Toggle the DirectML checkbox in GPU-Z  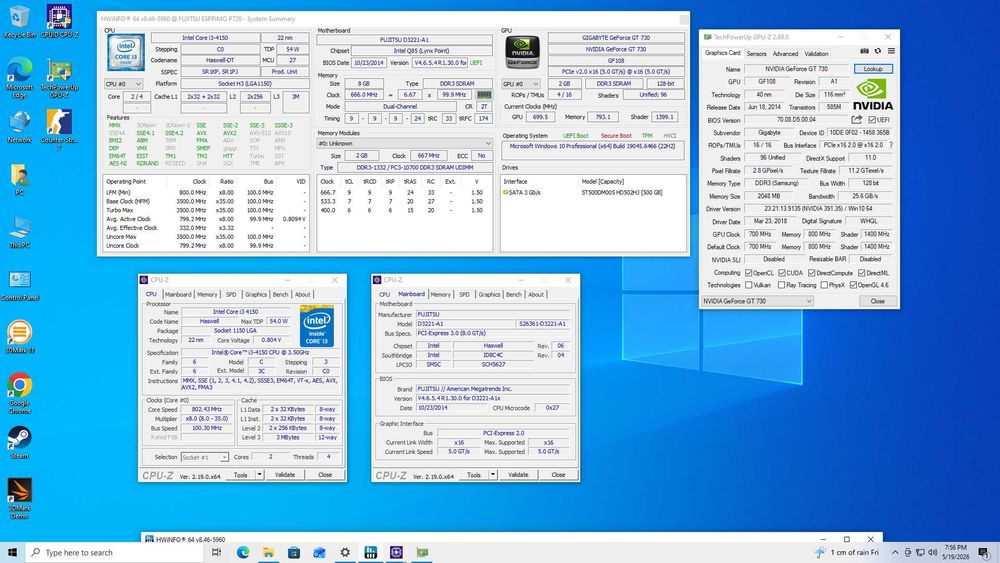click(x=862, y=273)
